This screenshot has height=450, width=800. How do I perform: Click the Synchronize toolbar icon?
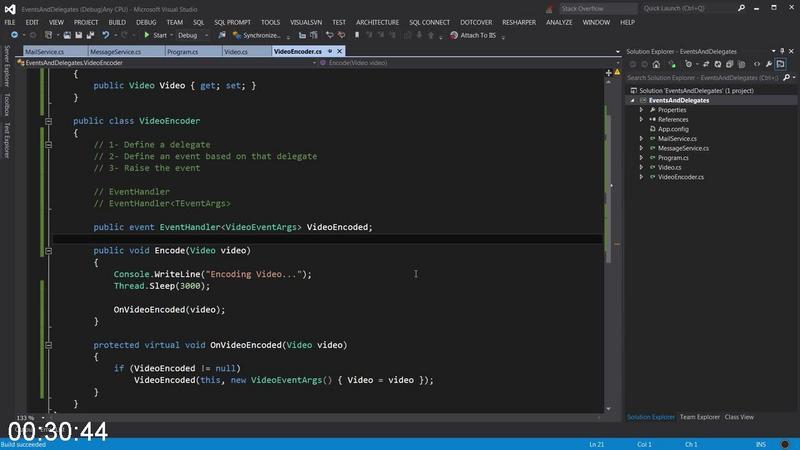point(237,35)
